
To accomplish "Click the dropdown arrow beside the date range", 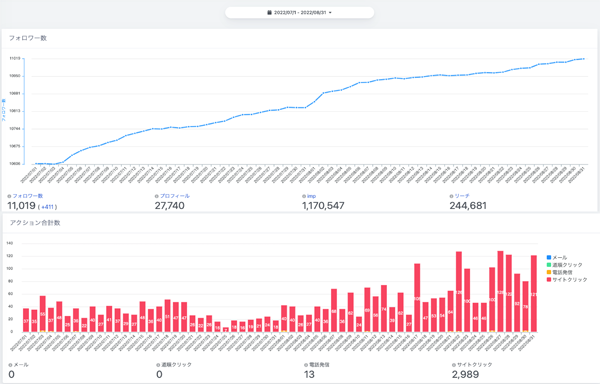I will pyautogui.click(x=330, y=13).
